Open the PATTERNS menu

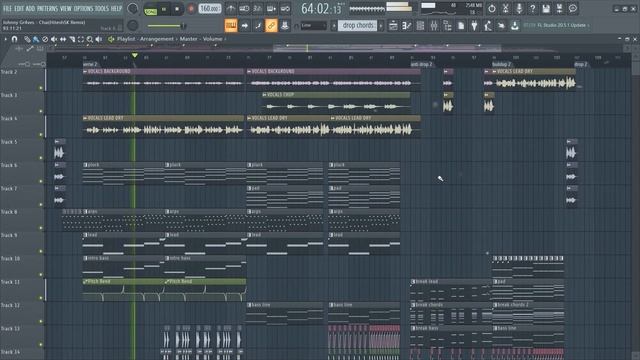tap(48, 8)
